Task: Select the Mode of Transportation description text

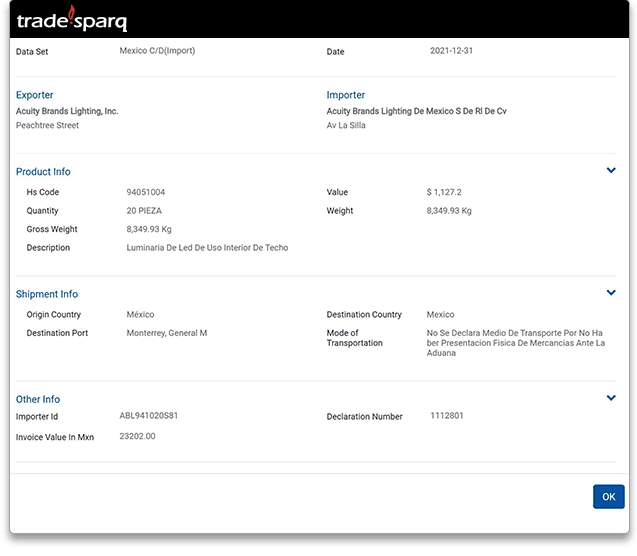Action: click(516, 343)
